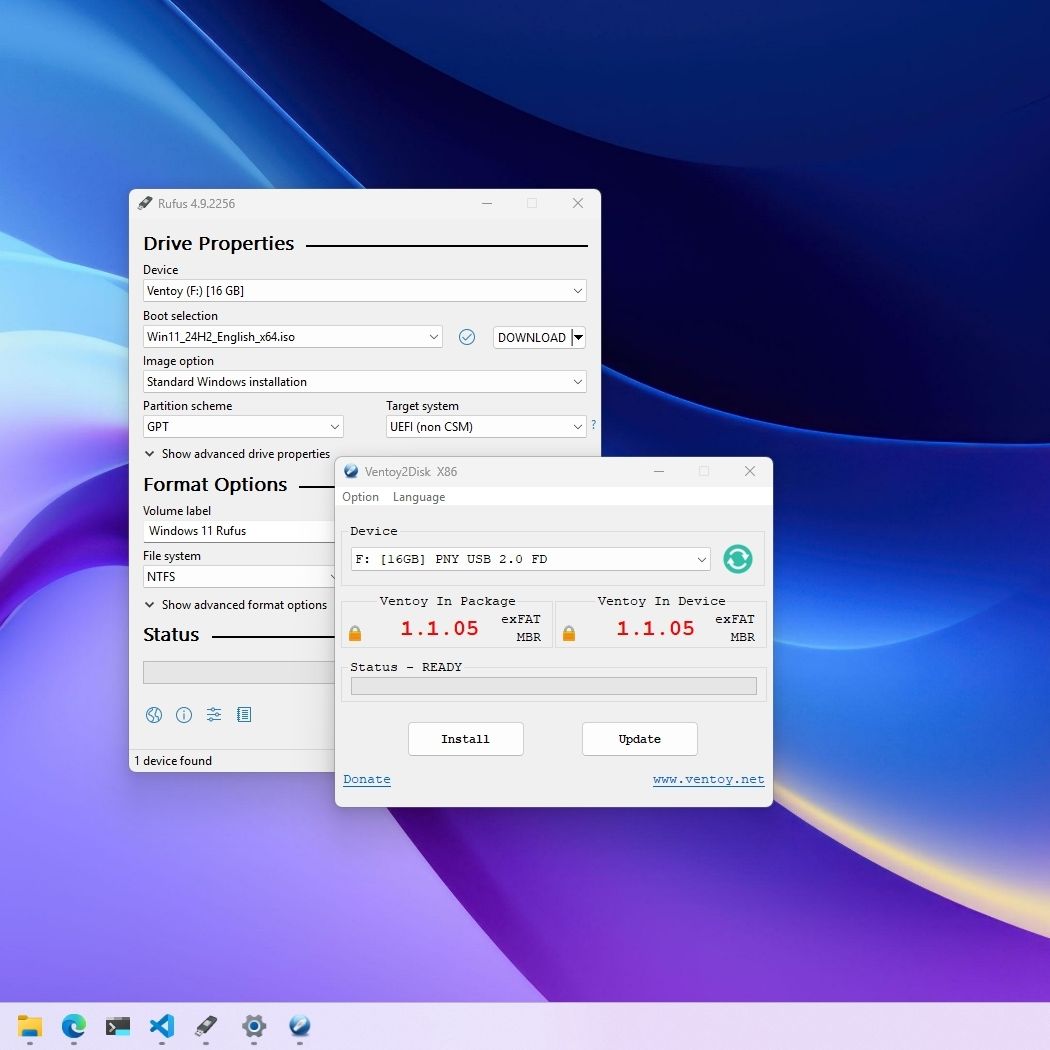
Task: Open the Boot selection dropdown in Rufus
Action: click(x=293, y=337)
